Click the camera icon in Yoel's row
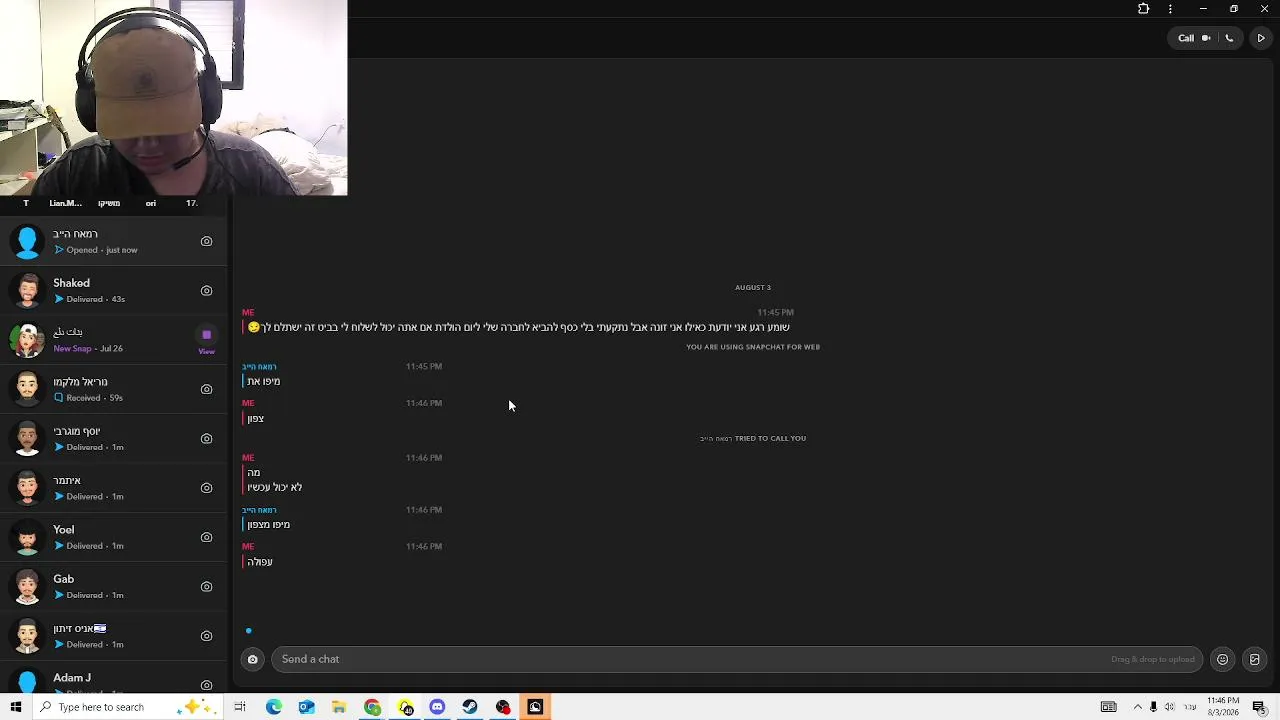The width and height of the screenshot is (1280, 720). 206,537
